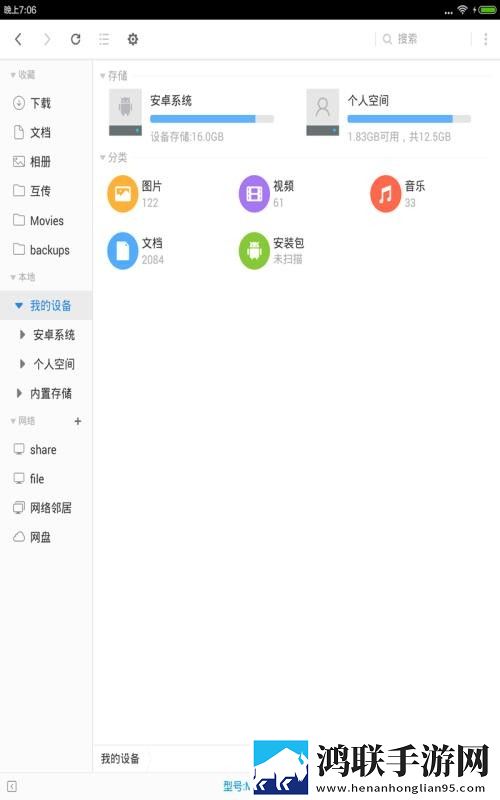Collapse the 分类 category section
Viewport: 500px width, 800px height.
tap(103, 157)
